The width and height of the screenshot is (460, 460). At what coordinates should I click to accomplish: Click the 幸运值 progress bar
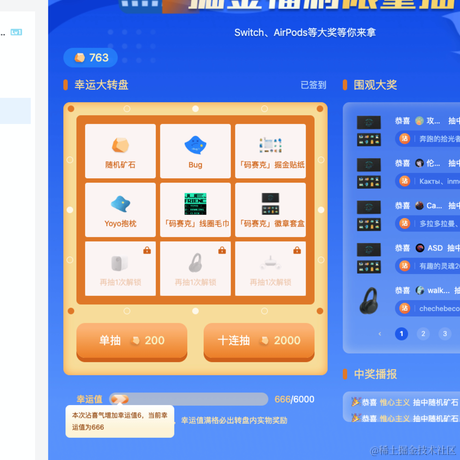pyautogui.click(x=189, y=399)
